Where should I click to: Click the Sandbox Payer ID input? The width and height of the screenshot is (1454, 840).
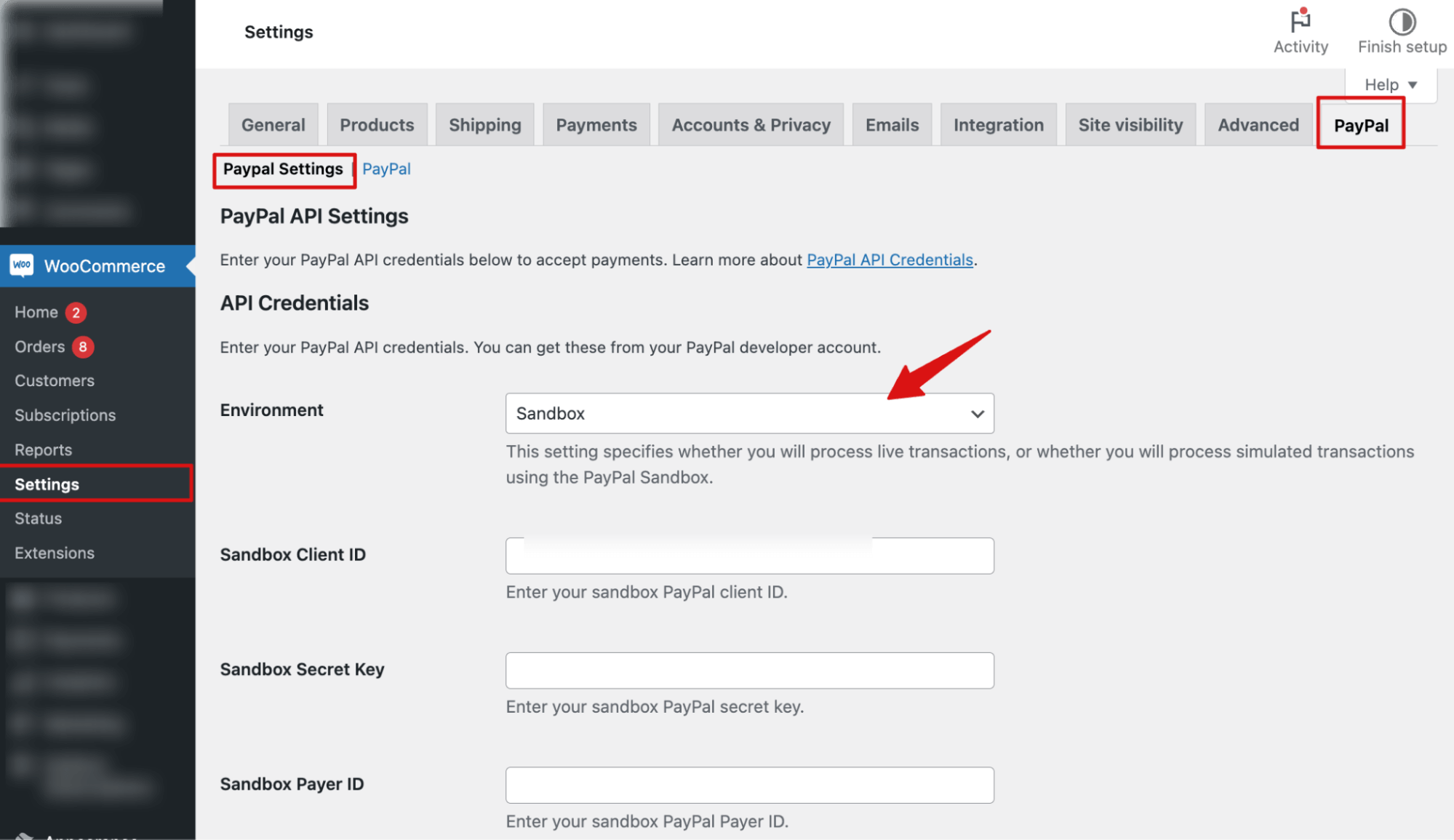click(749, 785)
